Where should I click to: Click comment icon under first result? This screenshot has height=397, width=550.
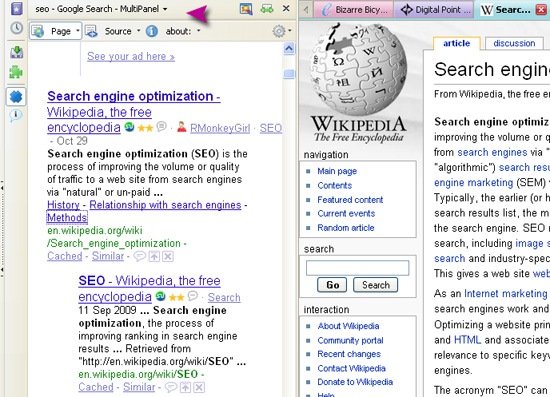(139, 257)
